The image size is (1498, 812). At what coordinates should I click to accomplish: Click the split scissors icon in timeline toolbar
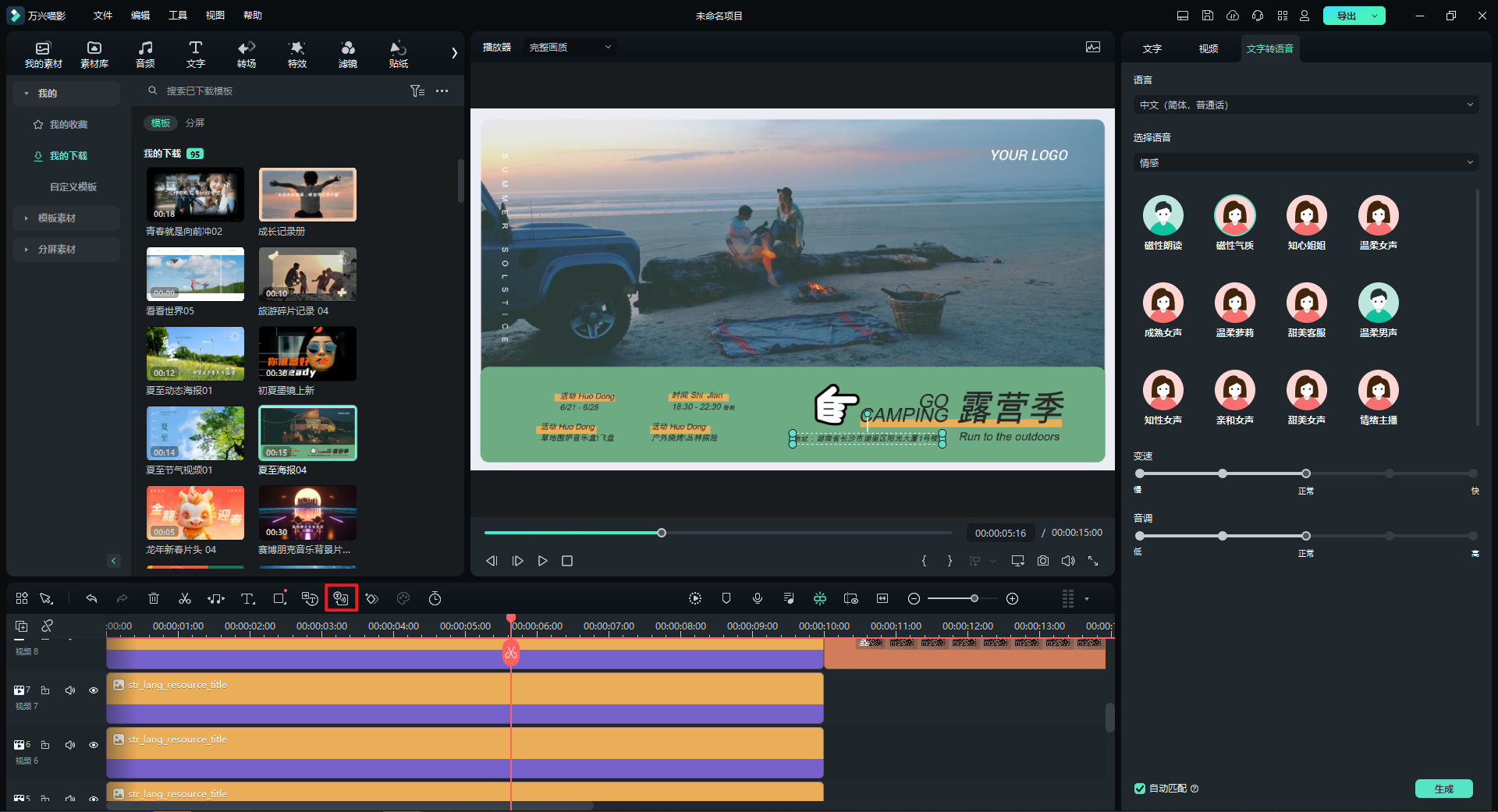point(185,598)
